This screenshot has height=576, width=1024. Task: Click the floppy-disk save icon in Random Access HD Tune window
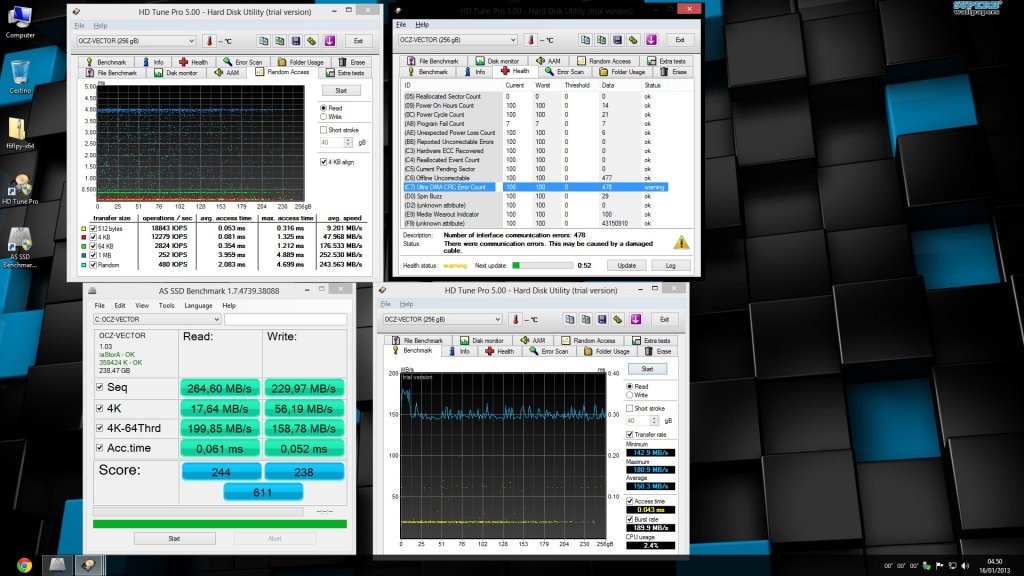[296, 40]
